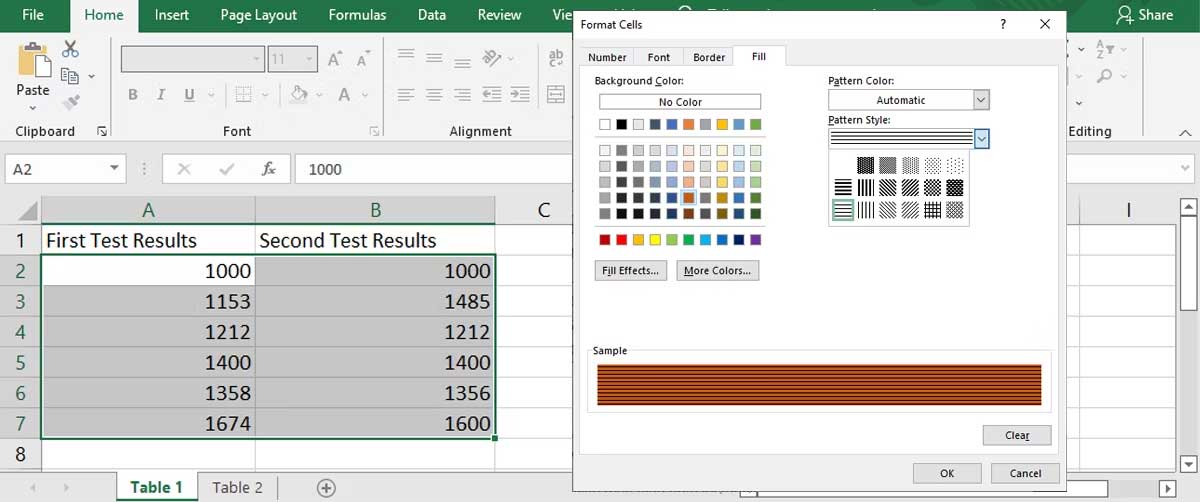Expand the Paste options arrow
This screenshot has height=502, width=1200.
tap(33, 106)
